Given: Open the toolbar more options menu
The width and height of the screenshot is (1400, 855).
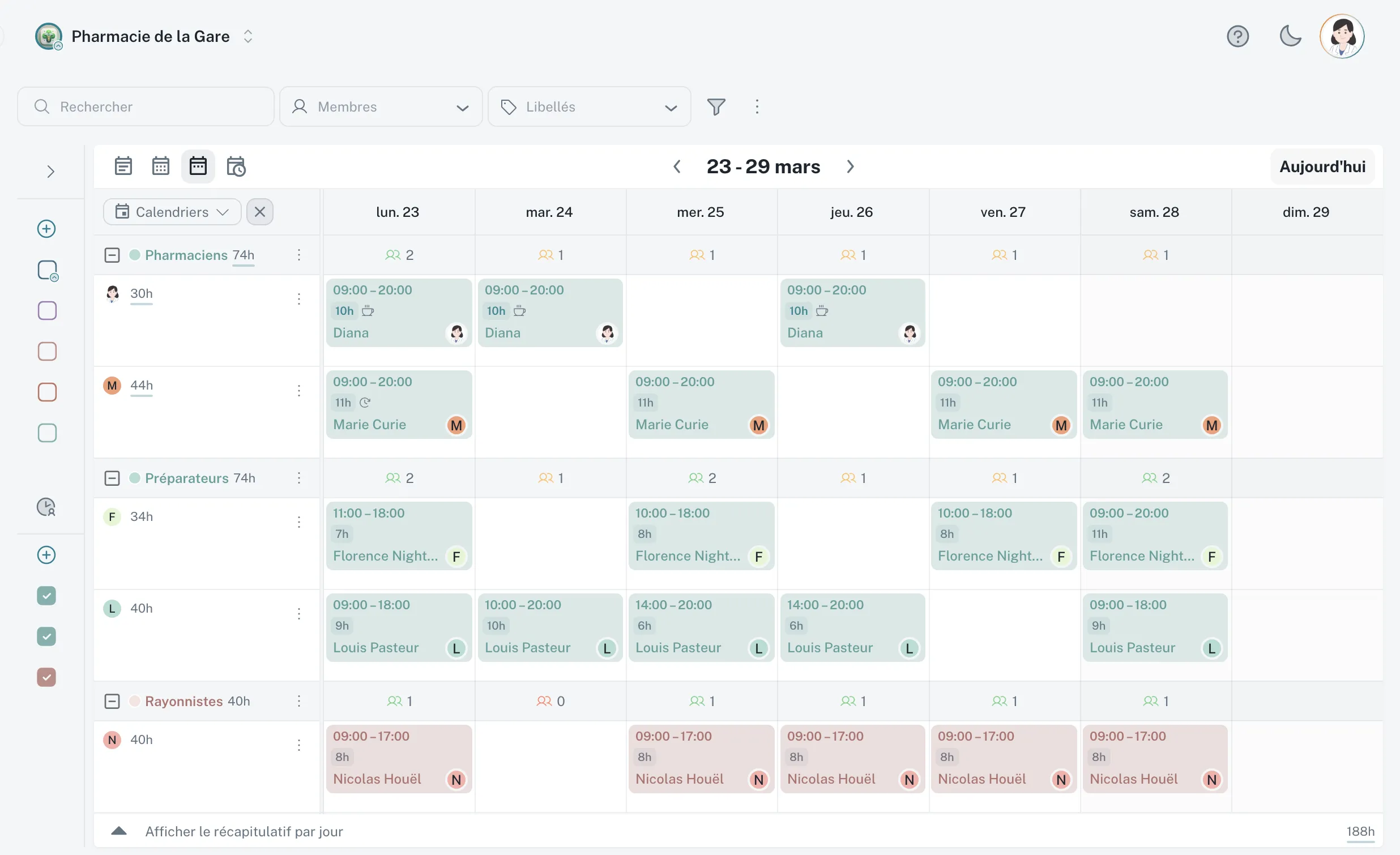Looking at the screenshot, I should [757, 107].
